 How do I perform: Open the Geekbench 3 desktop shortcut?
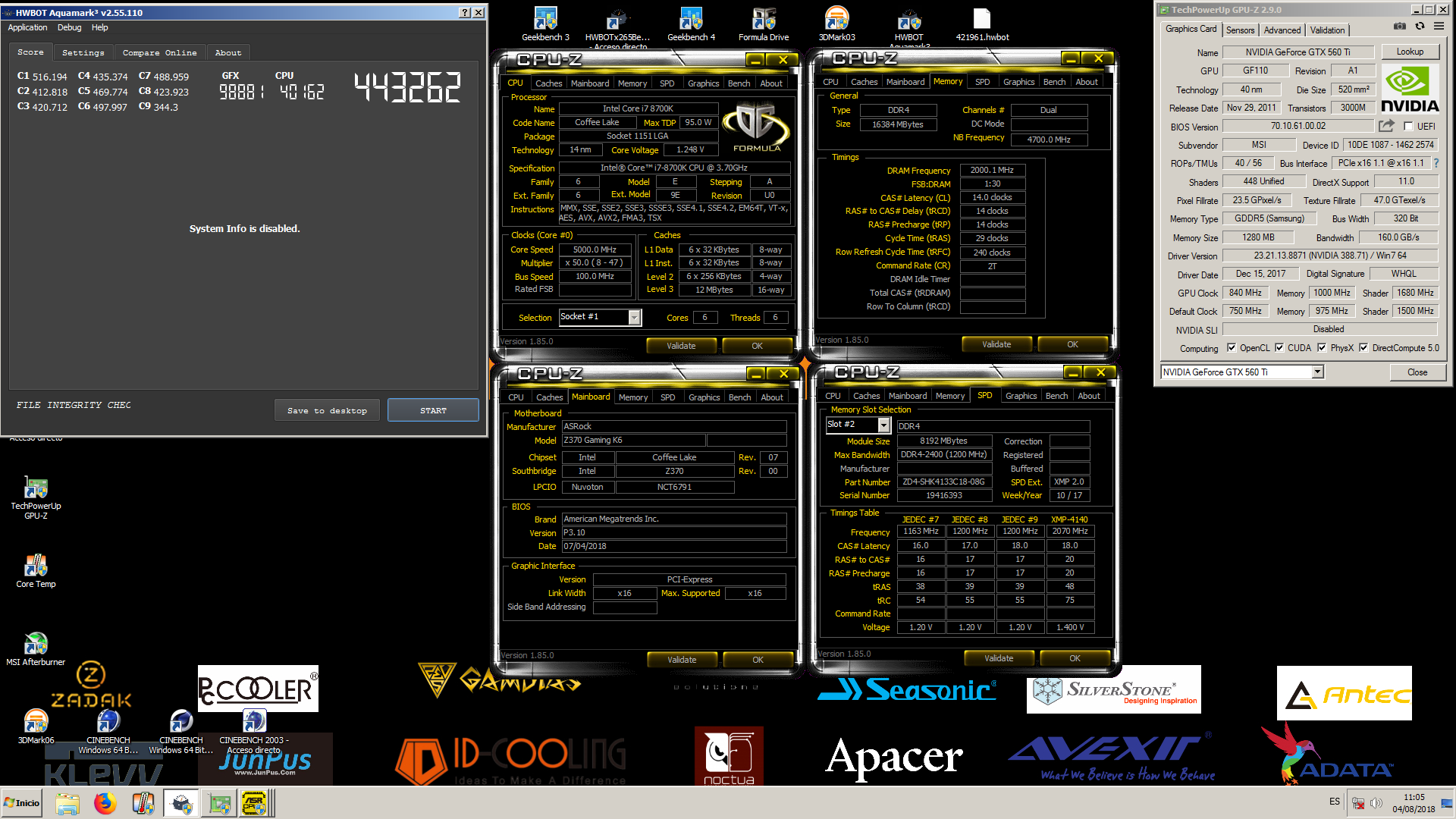pyautogui.click(x=545, y=24)
